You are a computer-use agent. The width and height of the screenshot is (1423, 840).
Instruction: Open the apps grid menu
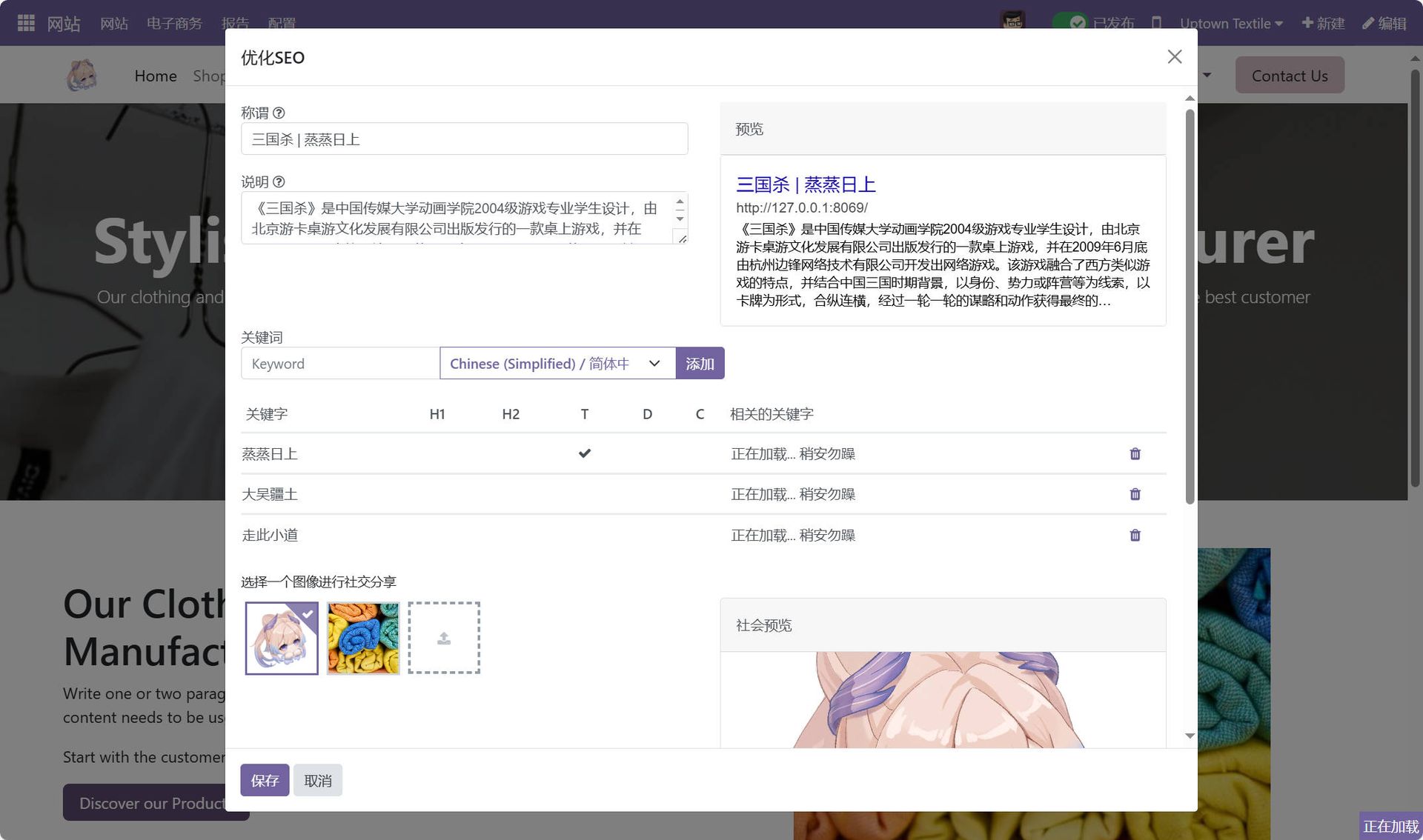[x=26, y=23]
